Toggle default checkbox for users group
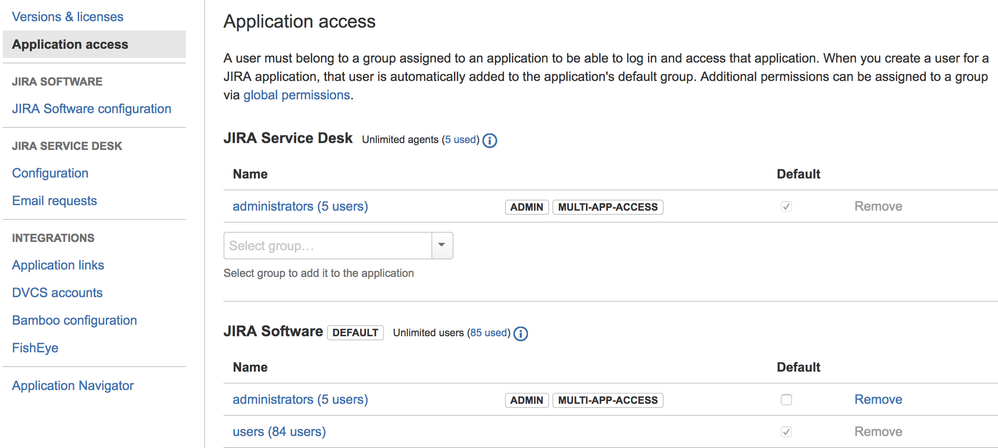The image size is (998, 448). (786, 432)
